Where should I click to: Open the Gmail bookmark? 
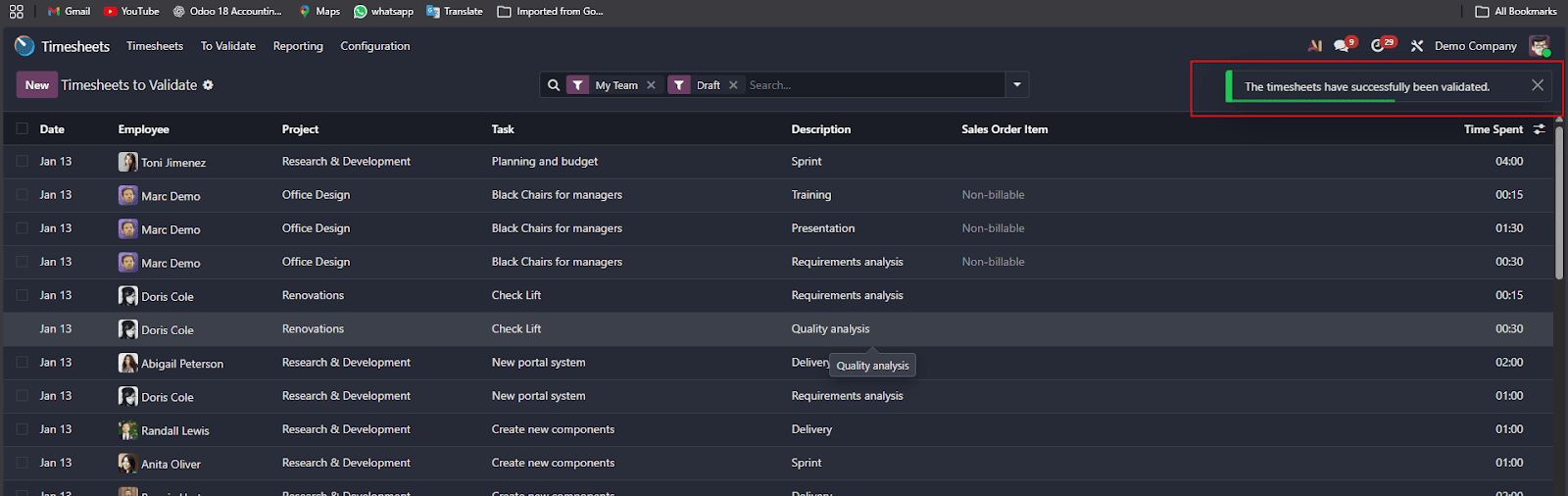[69, 12]
